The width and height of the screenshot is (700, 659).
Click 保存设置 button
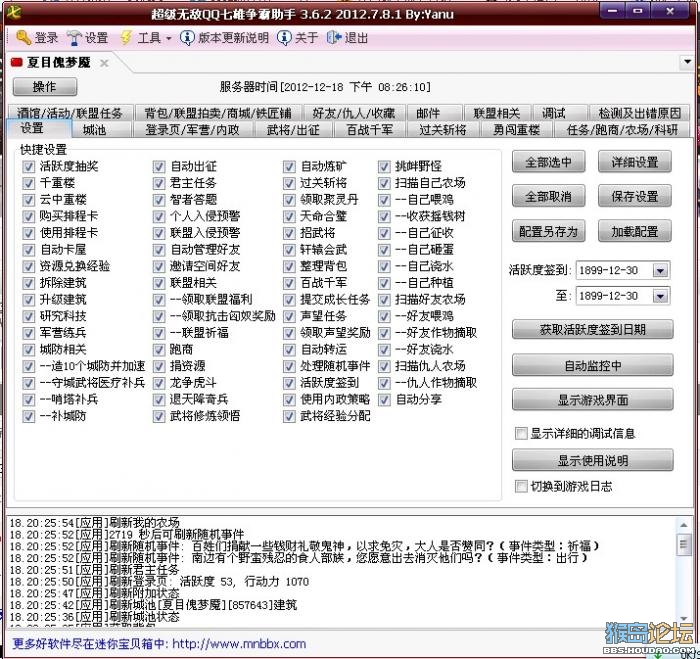[635, 196]
